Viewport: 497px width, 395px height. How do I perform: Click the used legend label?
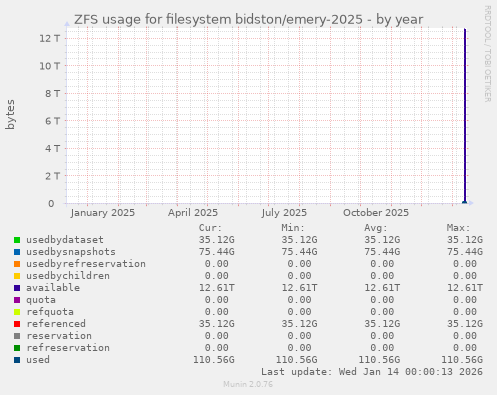coord(38,360)
